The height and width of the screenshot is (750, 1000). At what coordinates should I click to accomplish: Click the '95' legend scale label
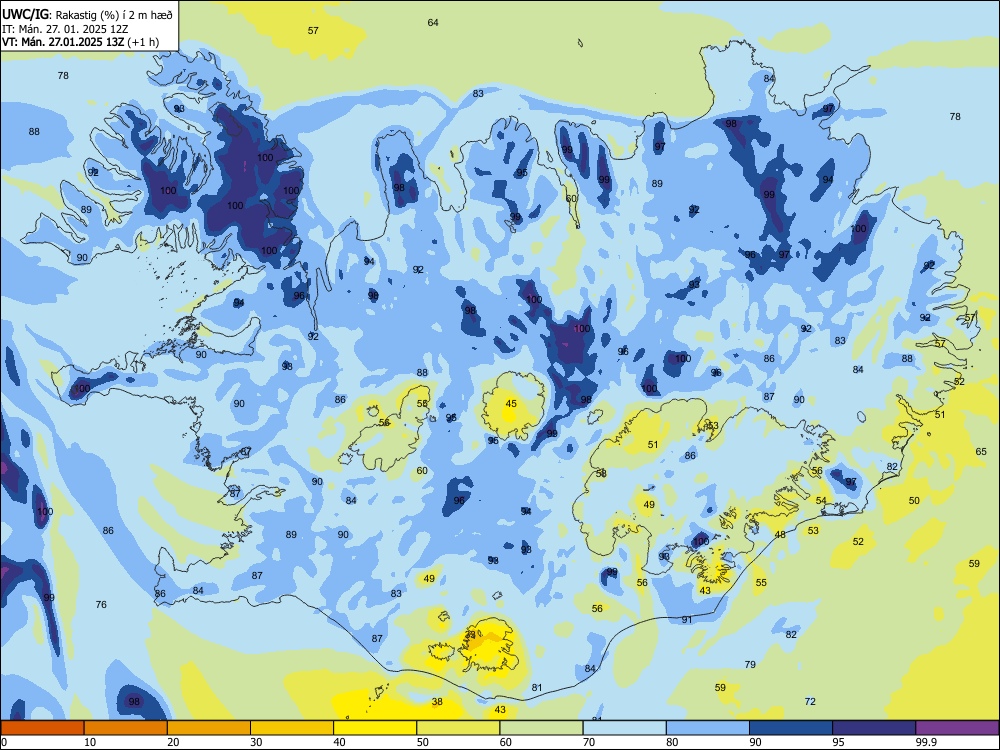838,742
